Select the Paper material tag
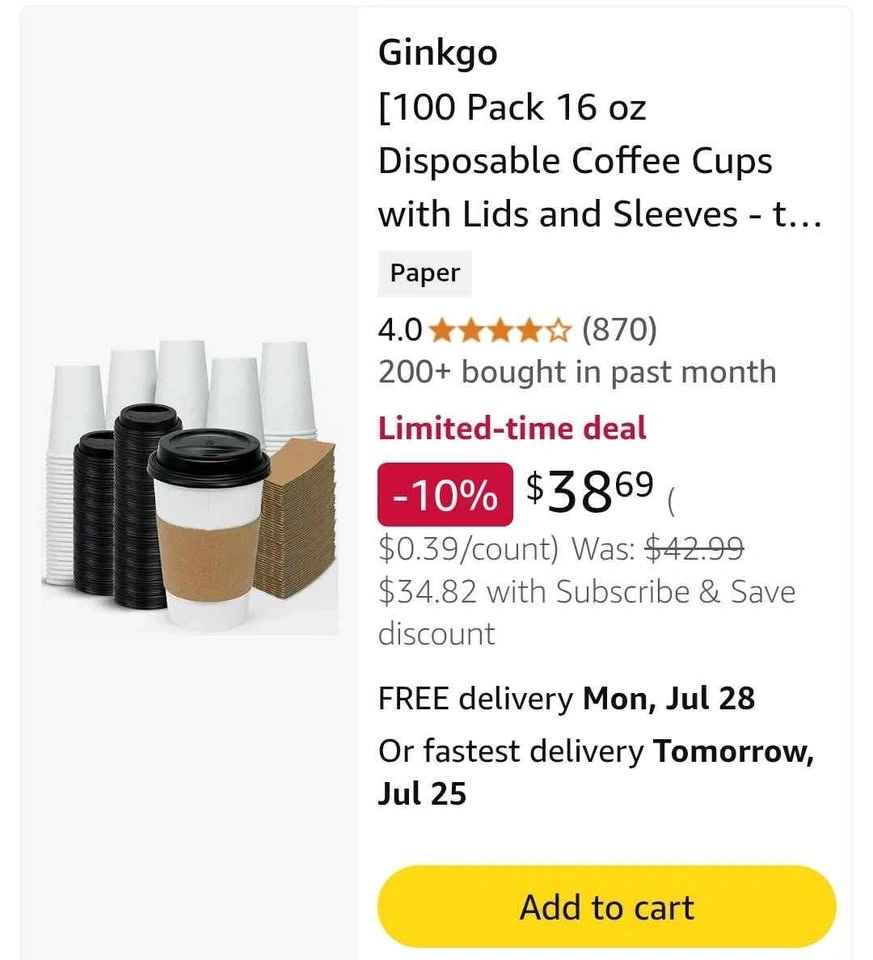This screenshot has height=960, width=873. click(x=425, y=273)
